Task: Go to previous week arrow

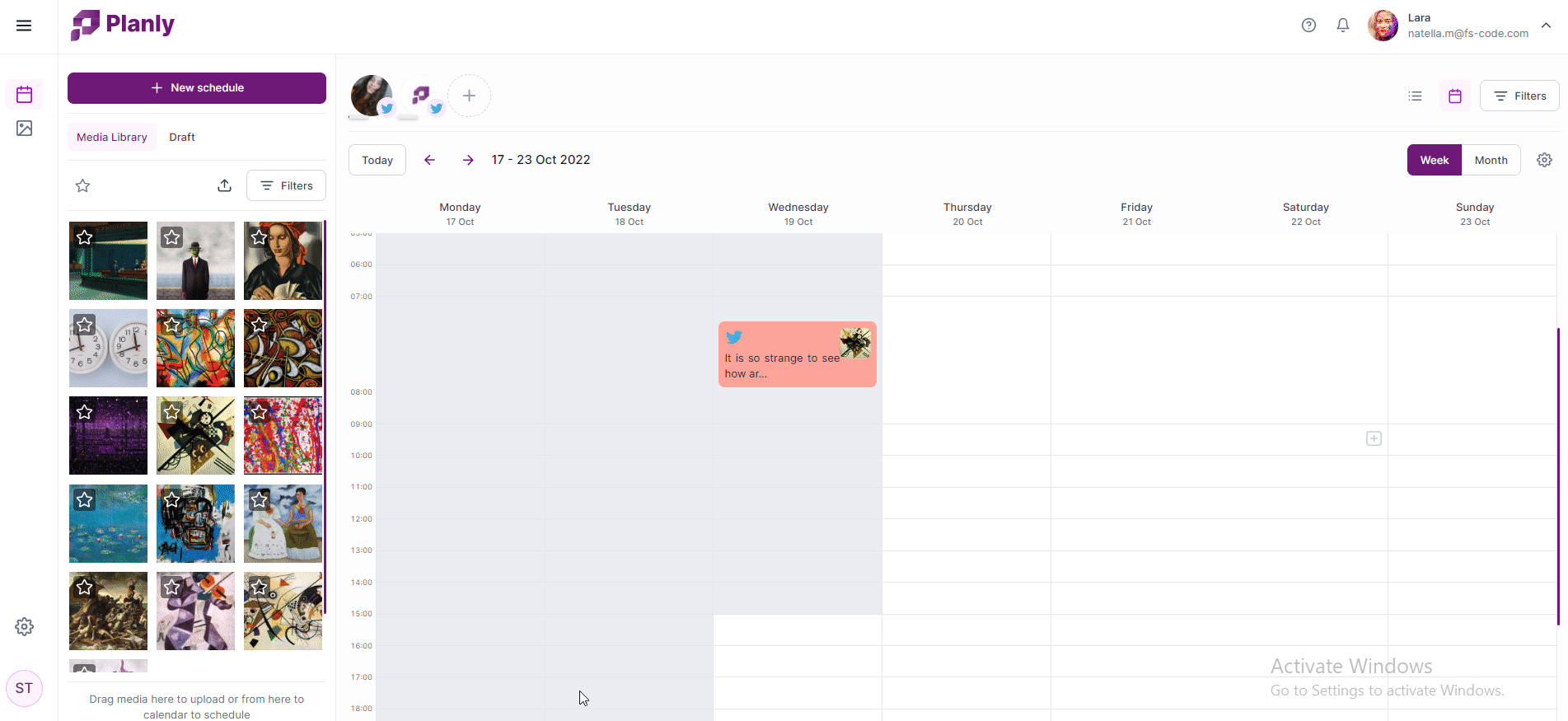Action: coord(429,160)
